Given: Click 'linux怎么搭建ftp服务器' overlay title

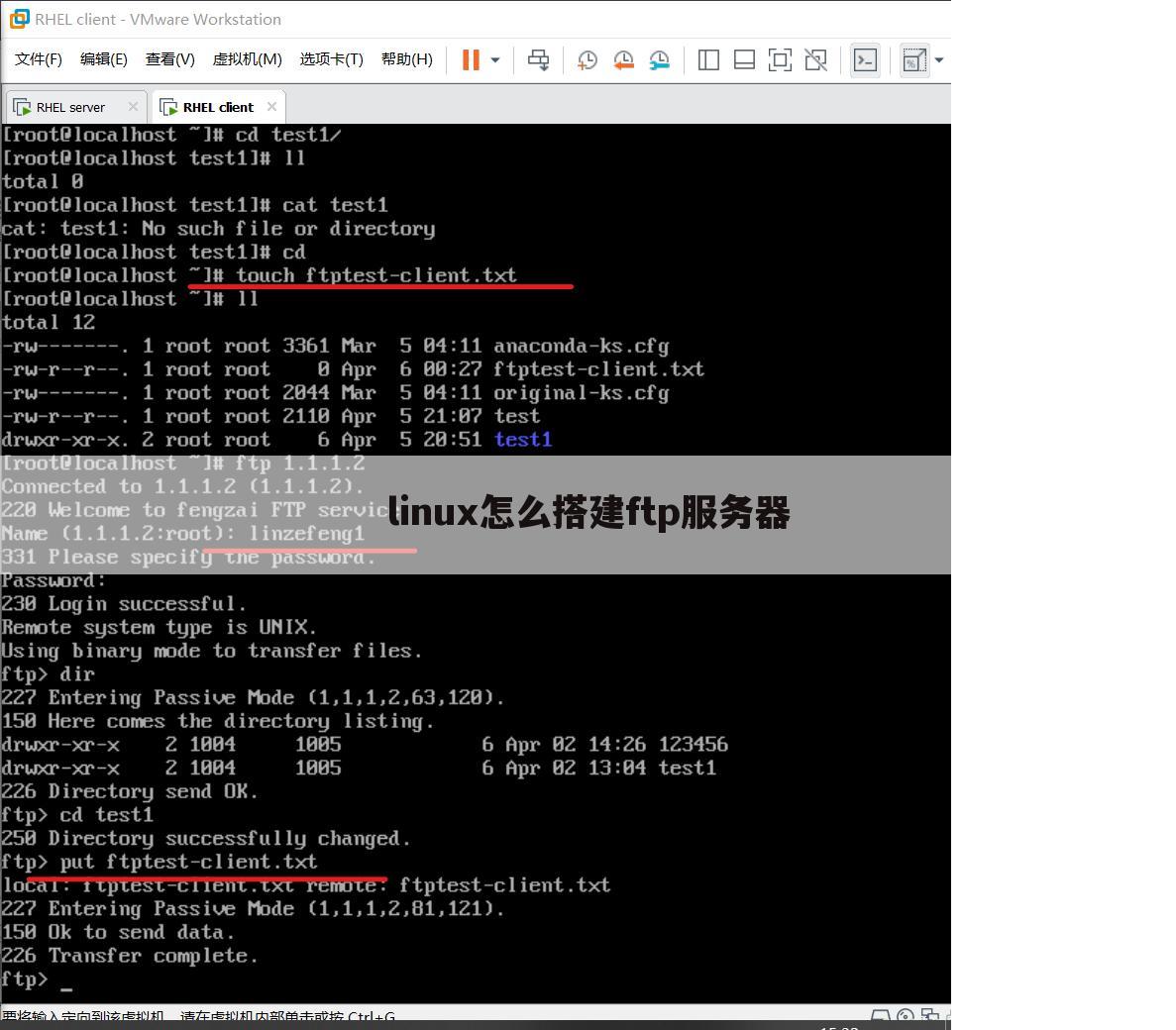Looking at the screenshot, I should pos(588,513).
